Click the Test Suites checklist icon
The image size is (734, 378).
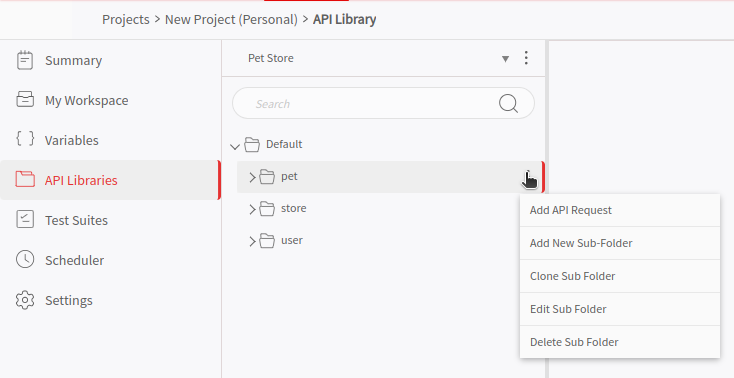(25, 220)
